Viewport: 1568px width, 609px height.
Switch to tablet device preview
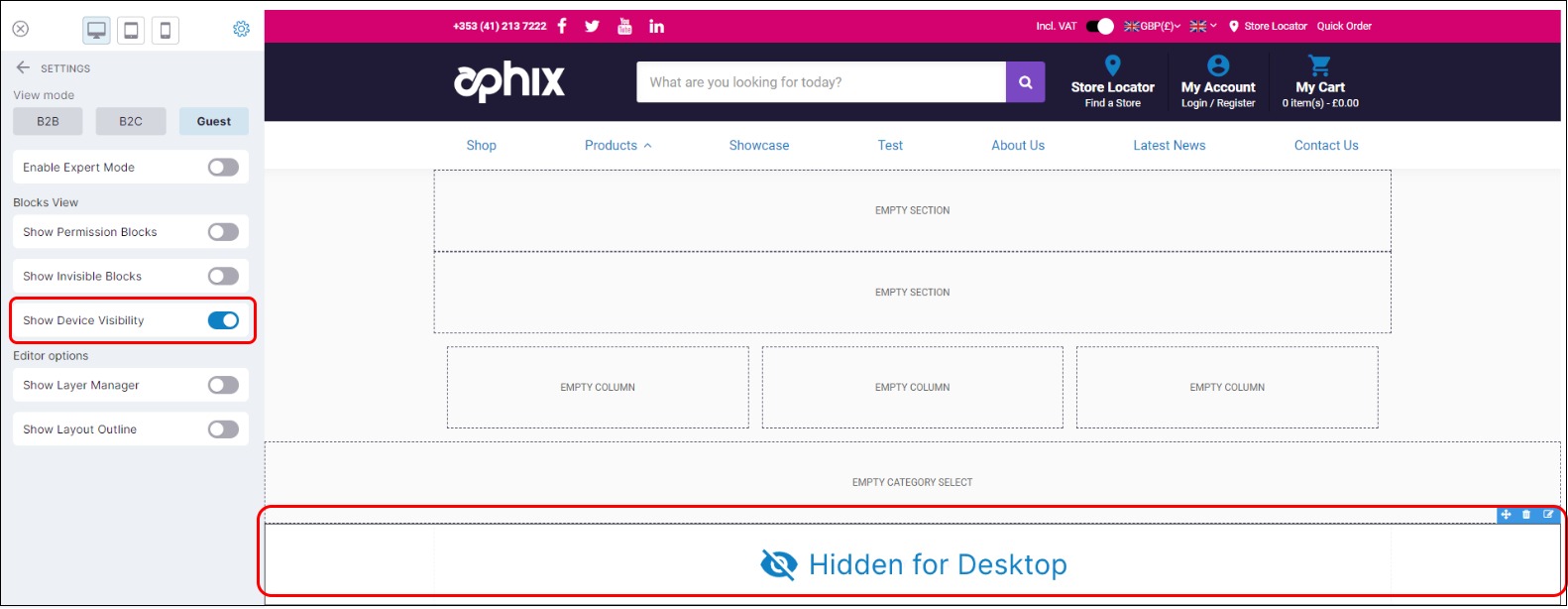tap(131, 31)
